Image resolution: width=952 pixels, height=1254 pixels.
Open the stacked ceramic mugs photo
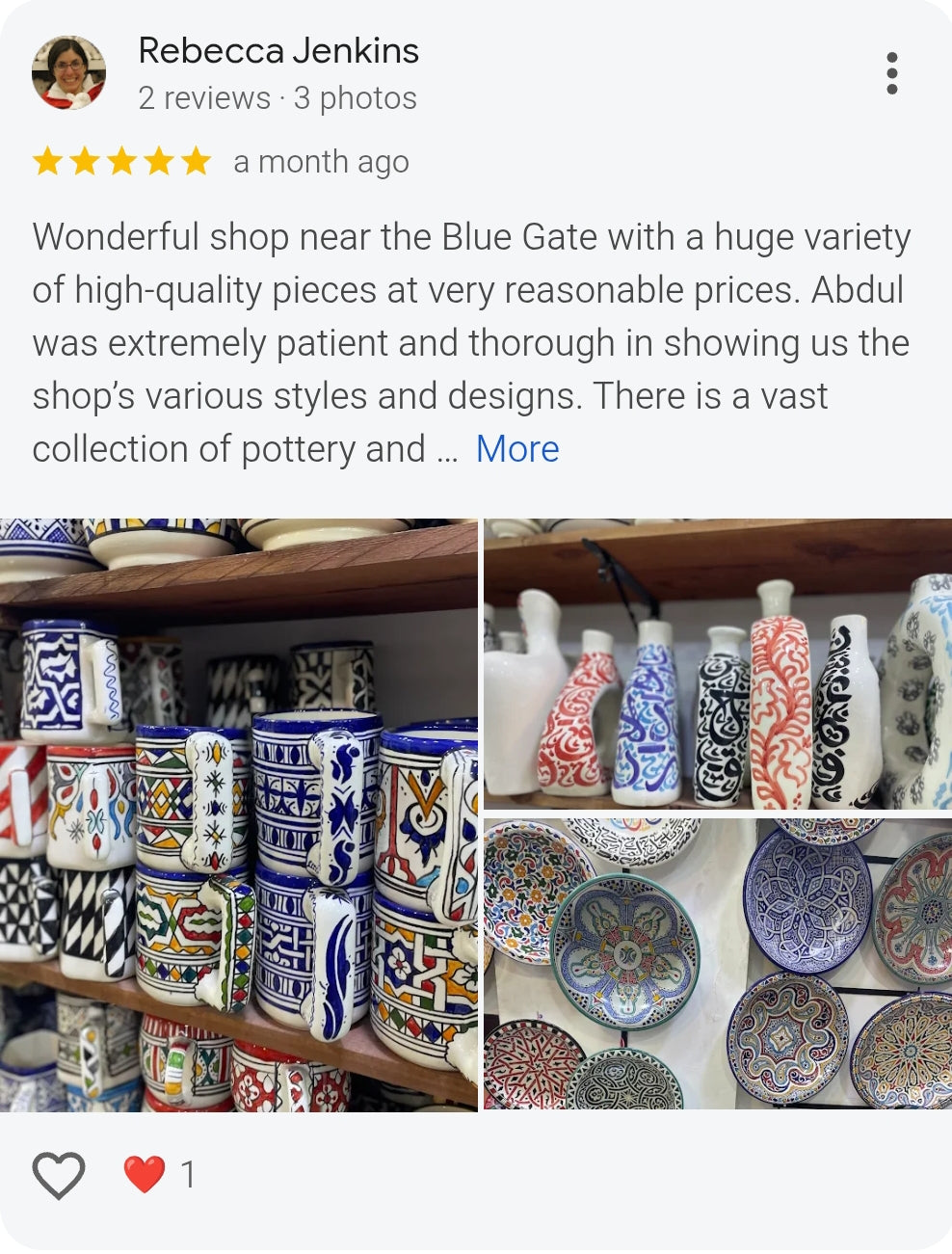[x=238, y=814]
